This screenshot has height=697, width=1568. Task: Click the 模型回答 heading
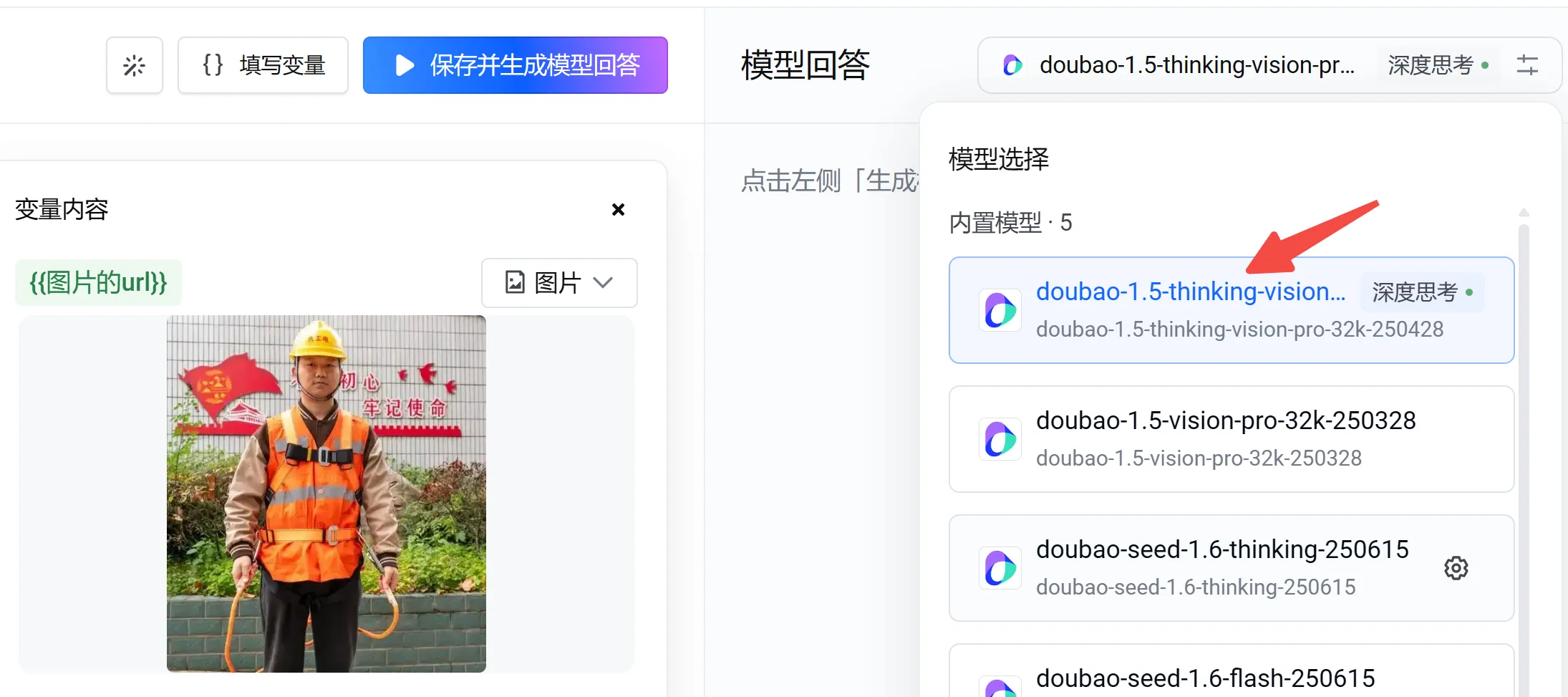(805, 65)
